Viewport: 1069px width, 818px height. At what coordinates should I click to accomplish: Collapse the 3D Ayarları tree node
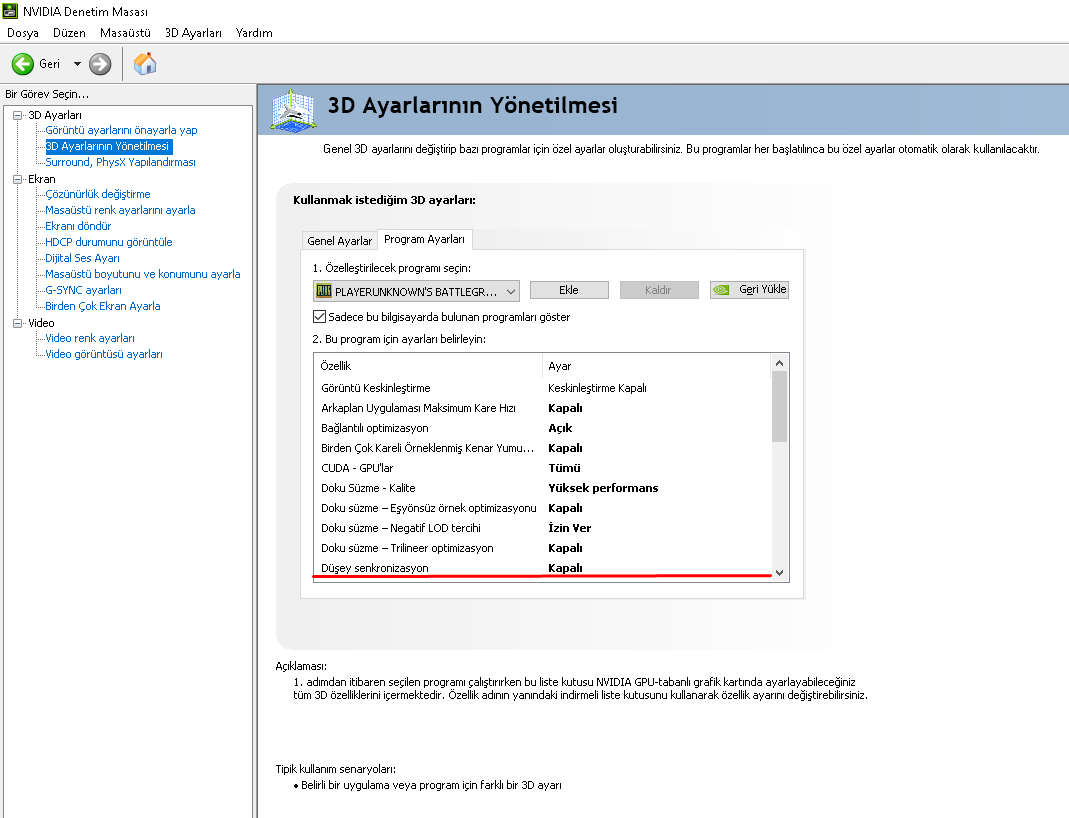pyautogui.click(x=18, y=115)
